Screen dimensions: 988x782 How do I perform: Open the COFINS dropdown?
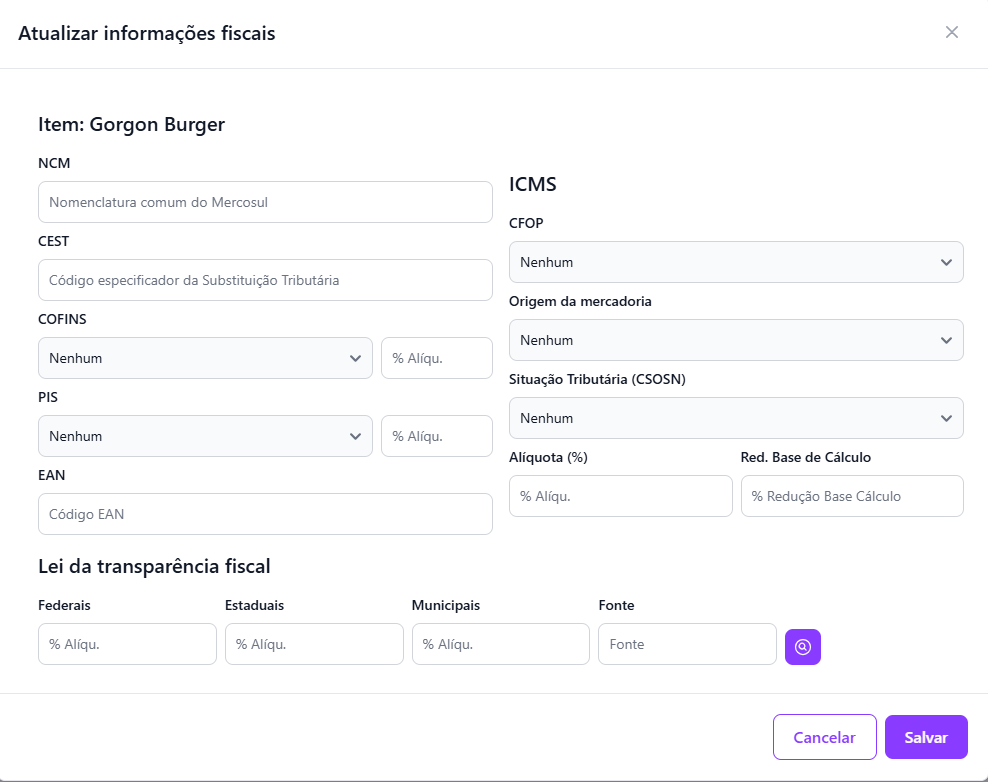pyautogui.click(x=205, y=358)
